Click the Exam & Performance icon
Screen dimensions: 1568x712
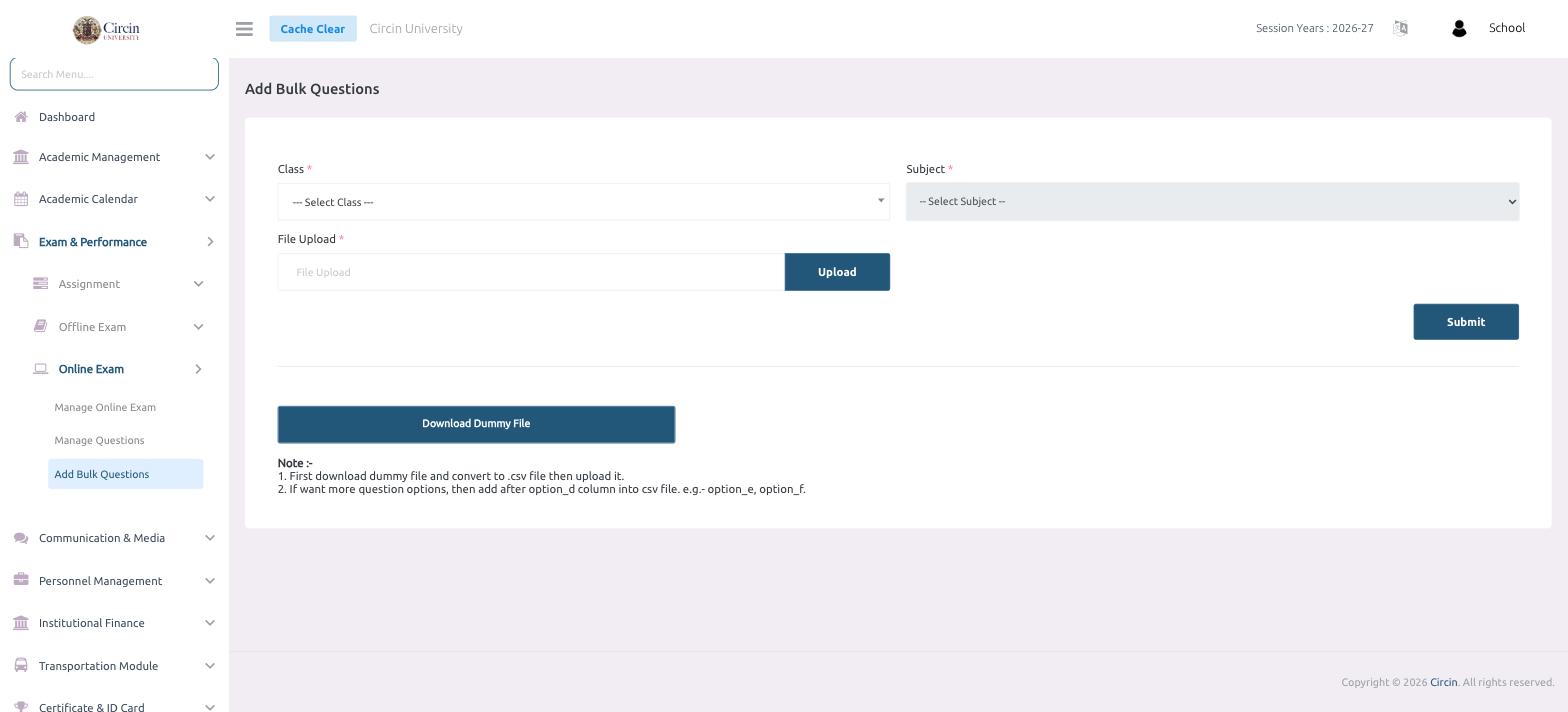tap(21, 241)
